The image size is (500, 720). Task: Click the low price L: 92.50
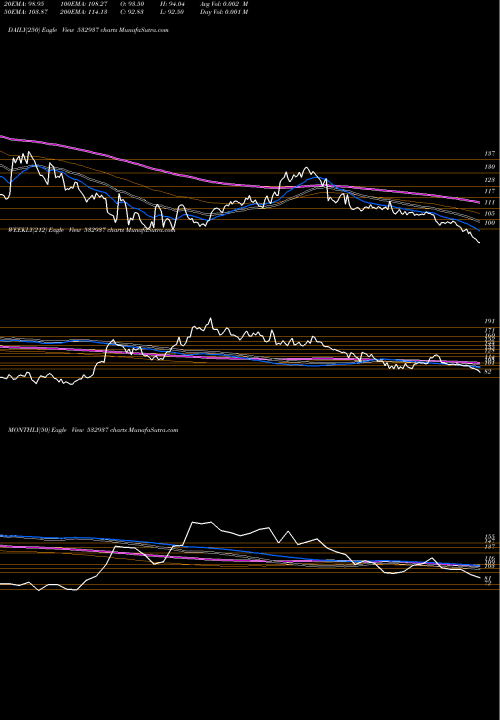(x=172, y=12)
